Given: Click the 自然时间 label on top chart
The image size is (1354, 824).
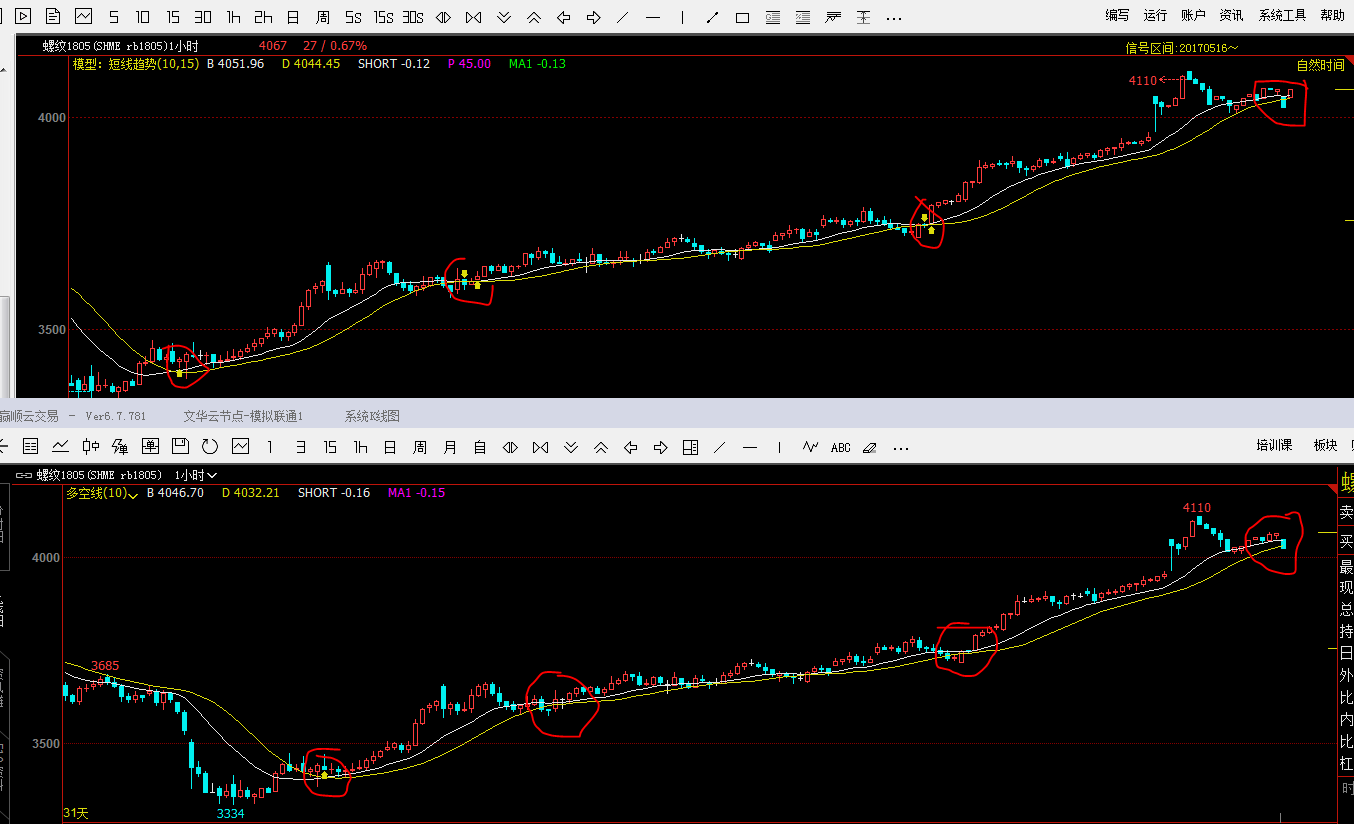Looking at the screenshot, I should (x=1321, y=65).
